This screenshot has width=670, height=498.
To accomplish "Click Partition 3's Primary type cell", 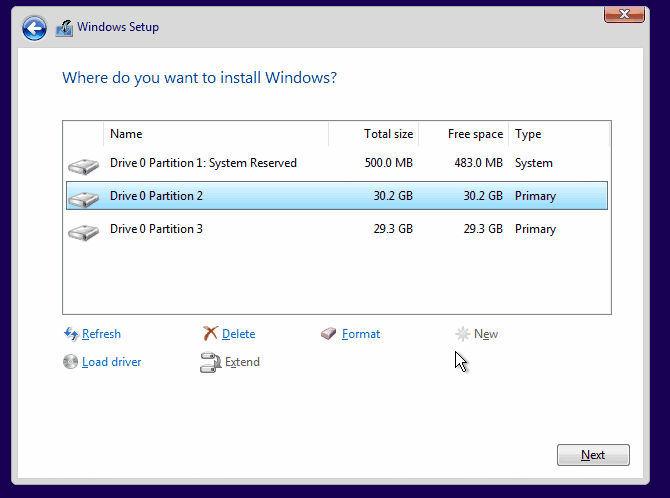I will click(x=535, y=229).
